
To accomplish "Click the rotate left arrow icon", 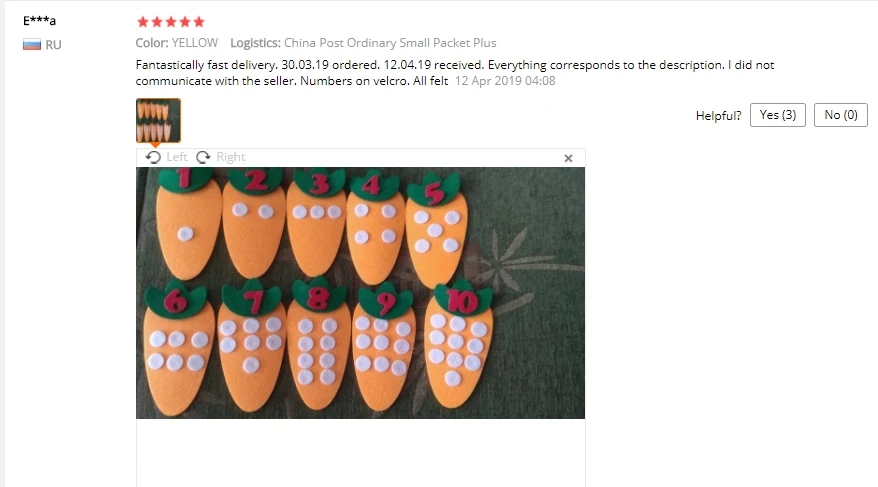I will point(153,157).
